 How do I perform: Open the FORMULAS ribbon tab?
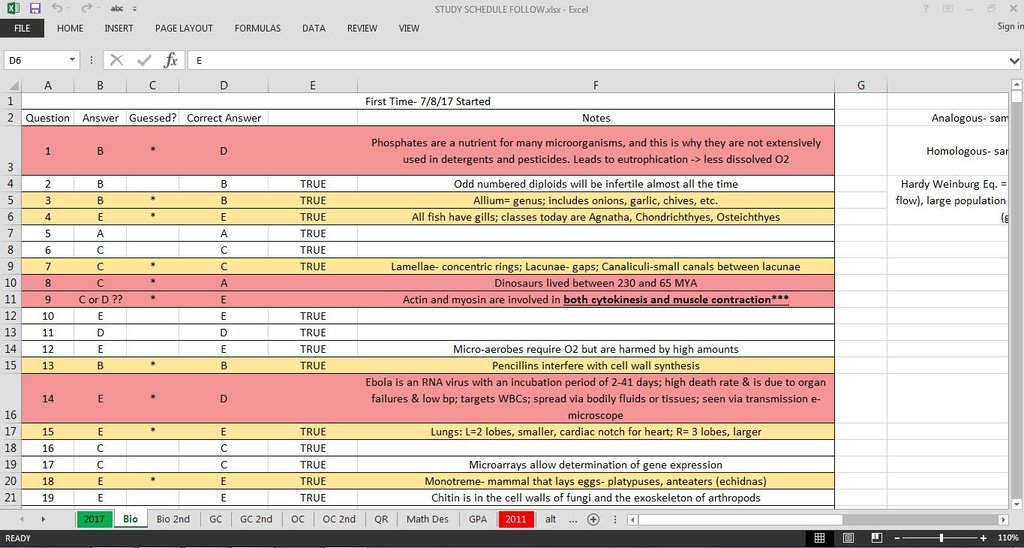pos(257,28)
